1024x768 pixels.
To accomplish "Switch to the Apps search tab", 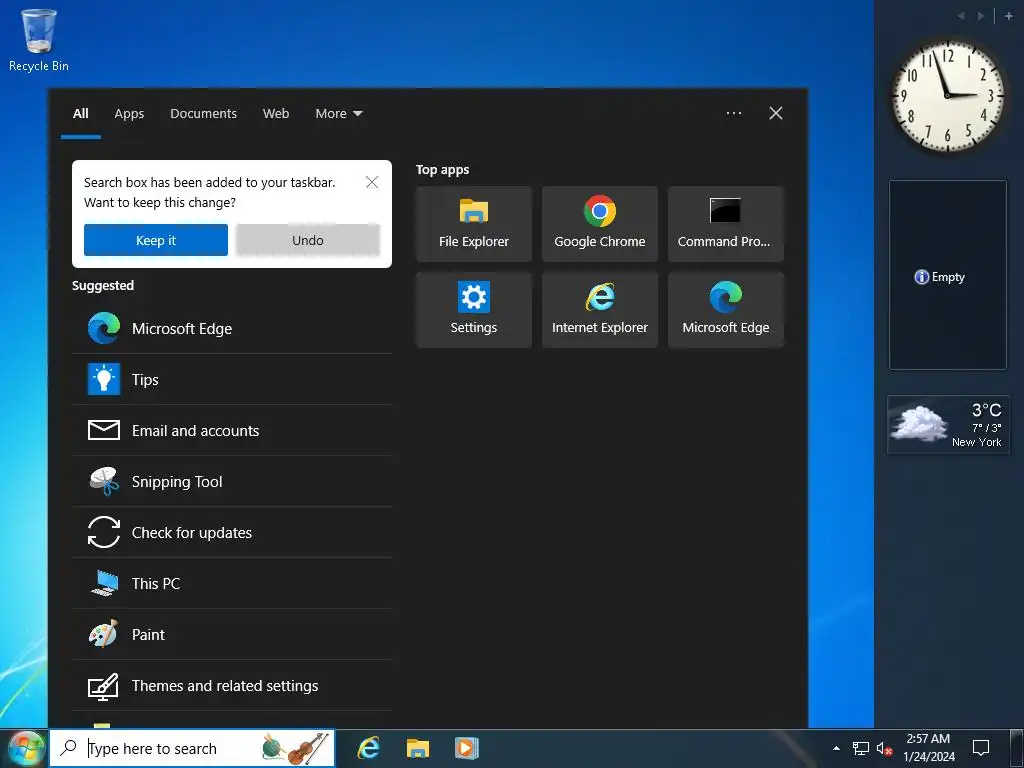I will pos(129,114).
